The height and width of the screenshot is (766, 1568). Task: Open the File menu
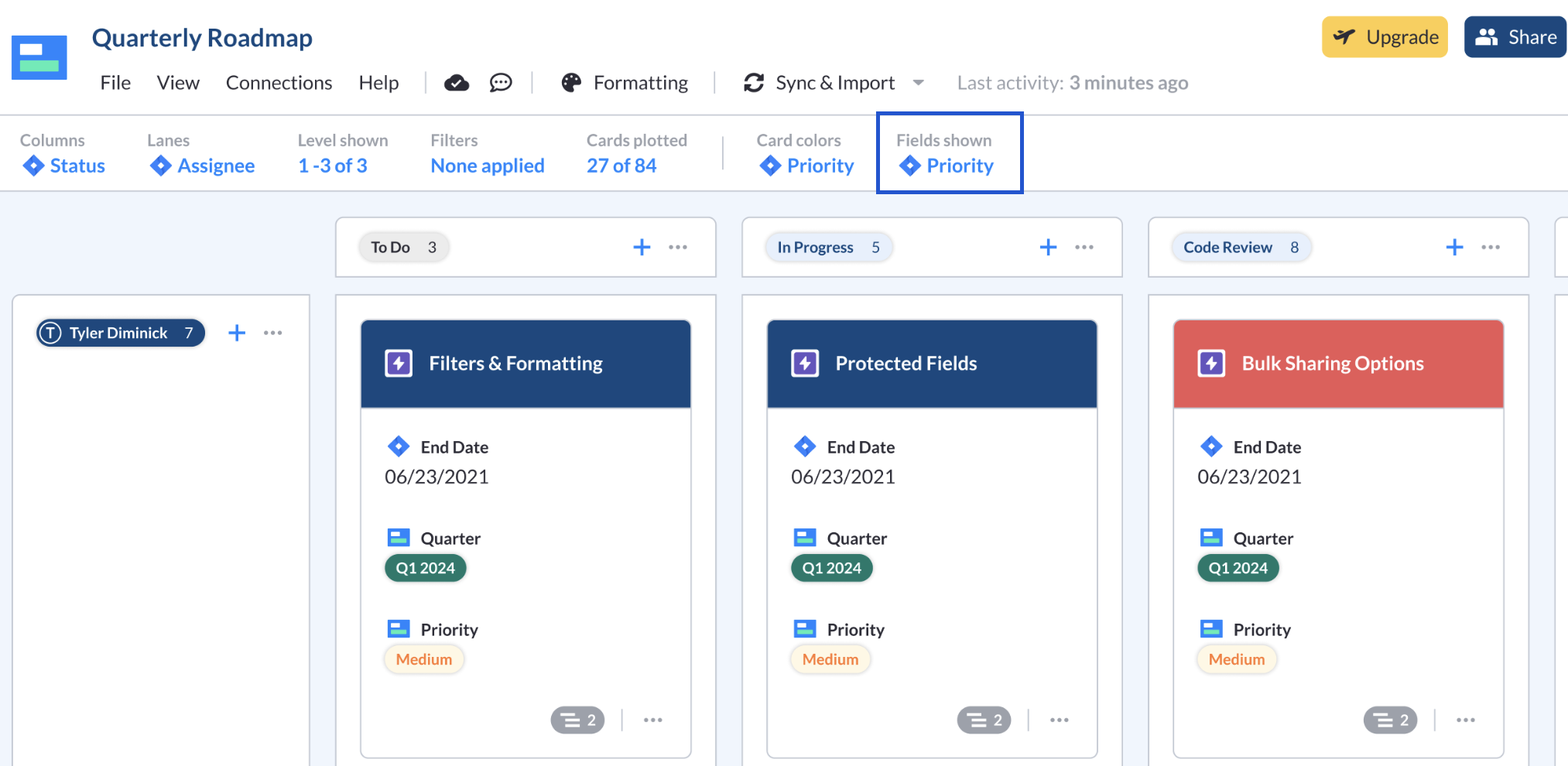pos(115,83)
